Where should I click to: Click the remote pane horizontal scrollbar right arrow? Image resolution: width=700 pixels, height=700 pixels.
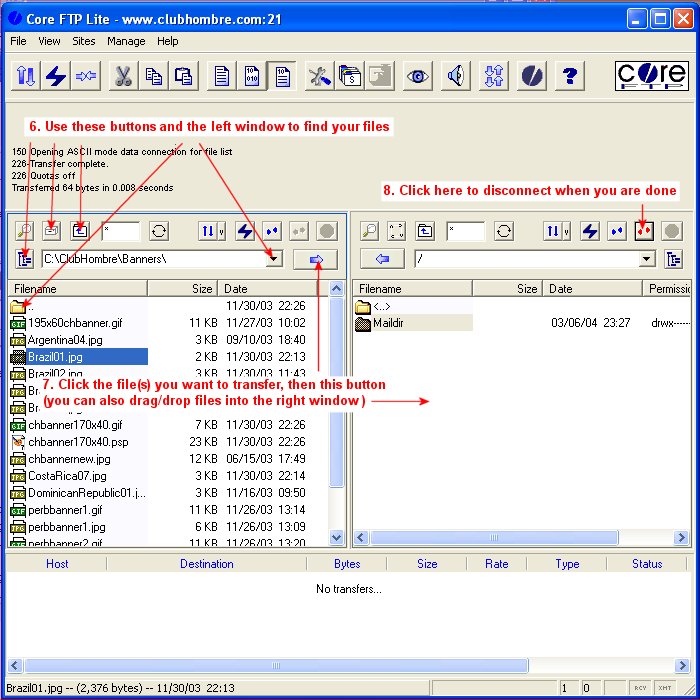681,538
